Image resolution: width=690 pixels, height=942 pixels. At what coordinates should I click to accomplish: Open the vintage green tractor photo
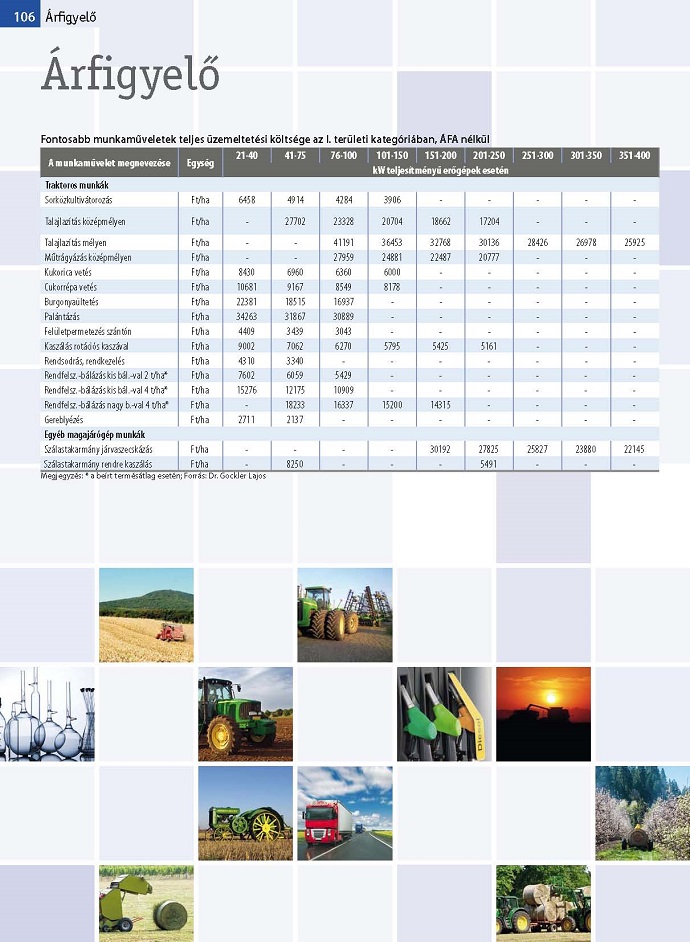pos(246,813)
